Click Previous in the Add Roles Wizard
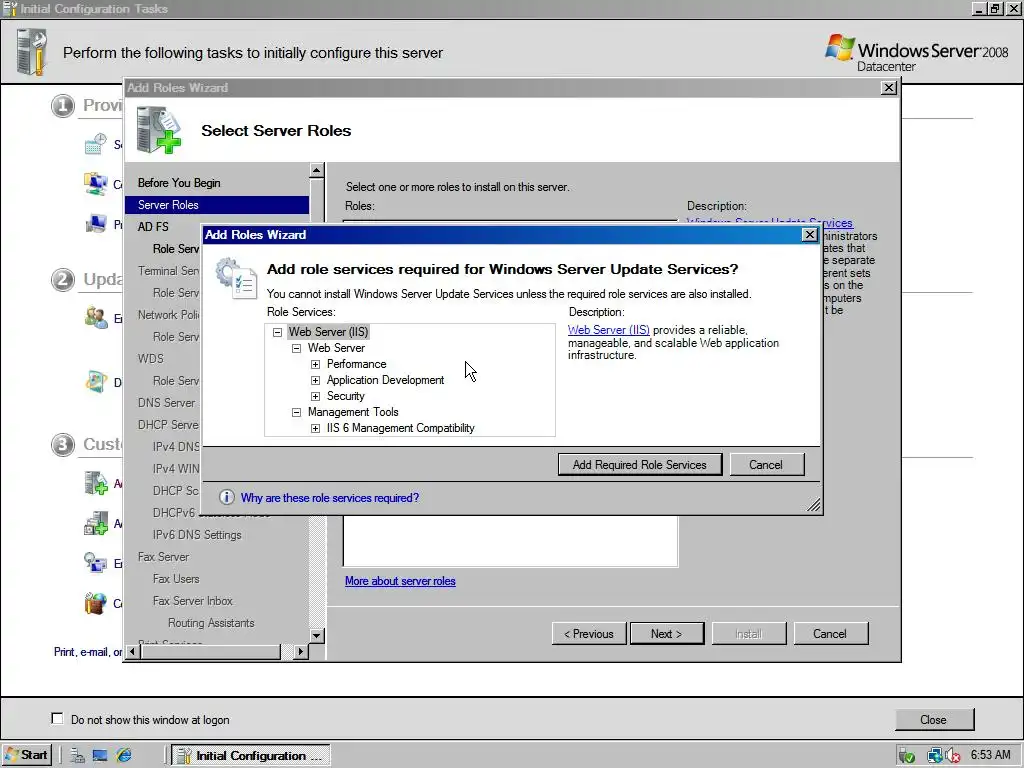 [589, 633]
